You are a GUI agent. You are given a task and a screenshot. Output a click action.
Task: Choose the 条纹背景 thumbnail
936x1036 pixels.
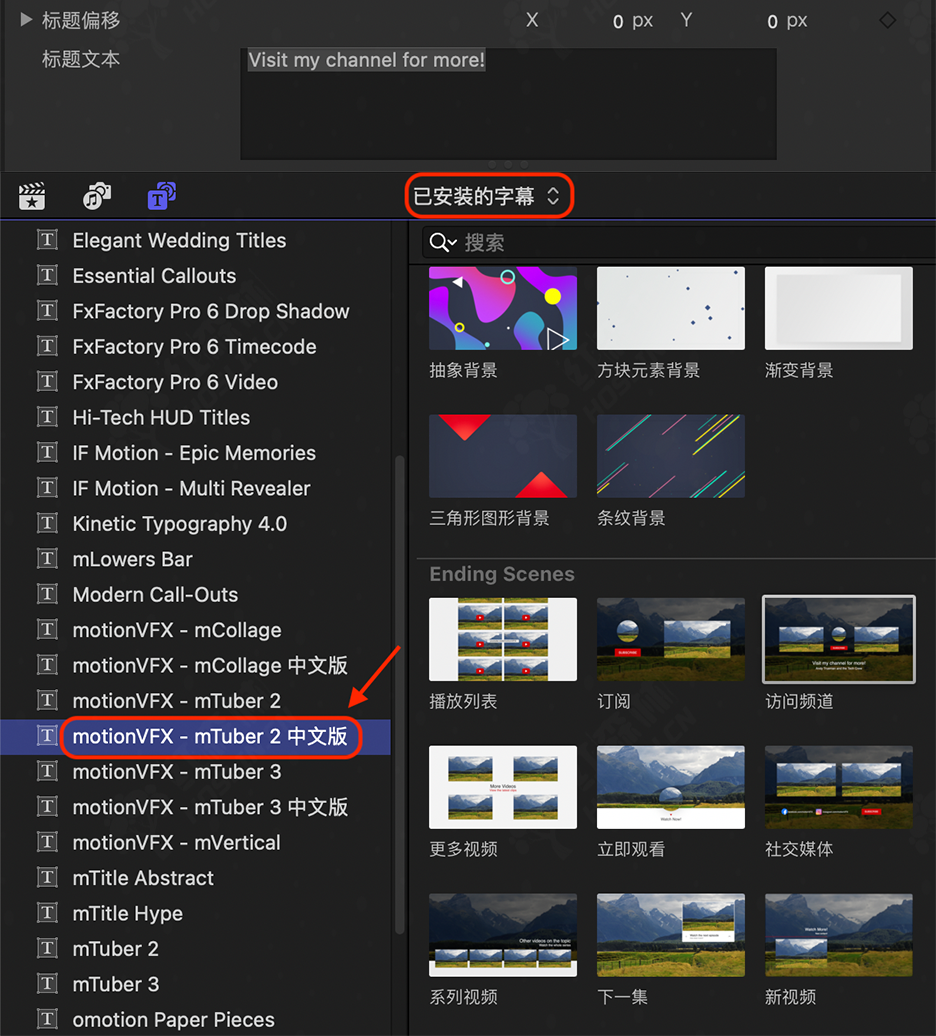pos(670,456)
